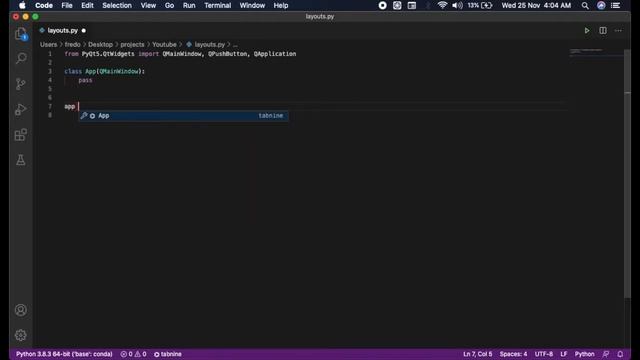Open the Notification Center list icon

[x=616, y=6]
